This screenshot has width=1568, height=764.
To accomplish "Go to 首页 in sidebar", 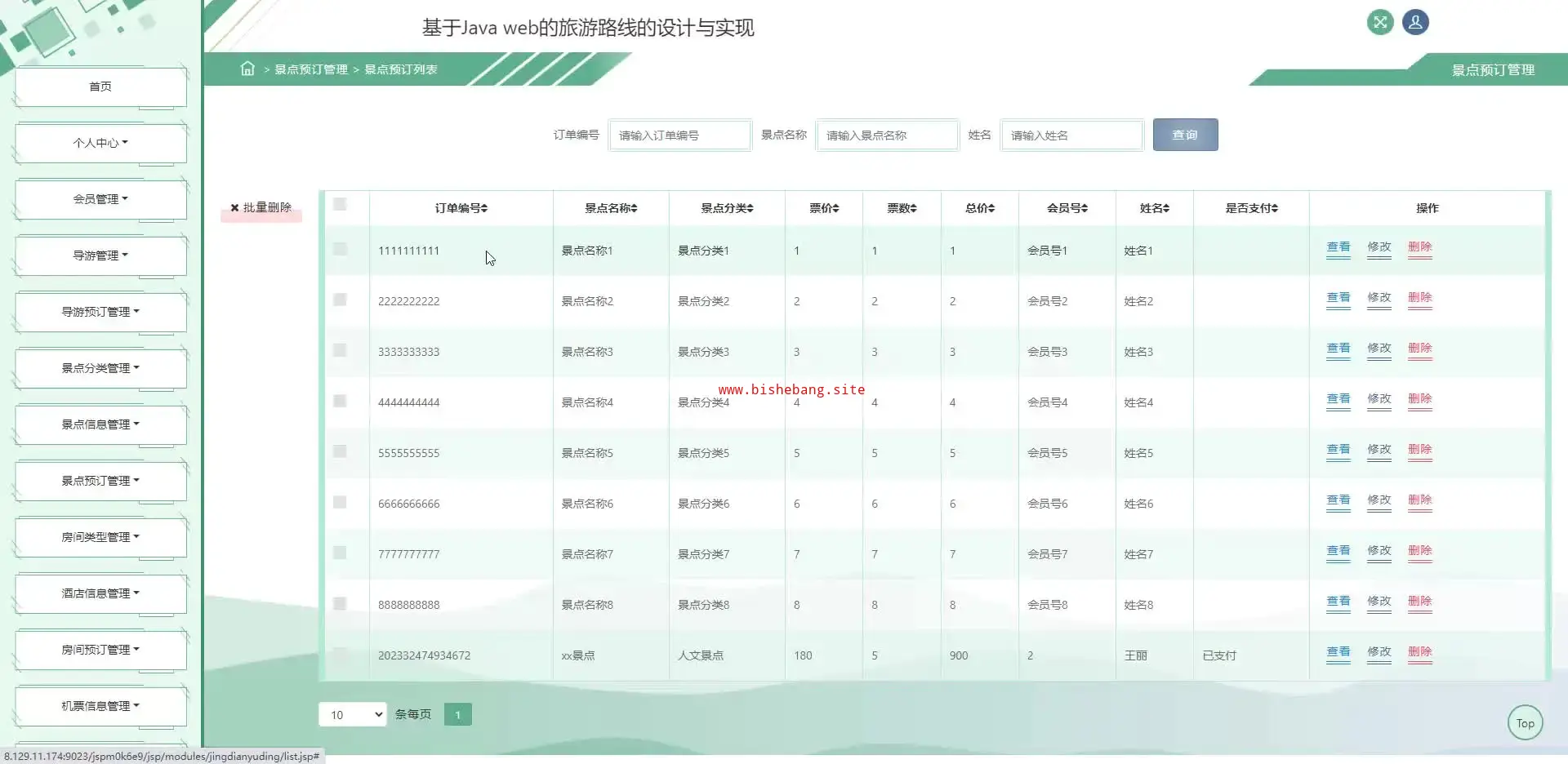I will 100,87.
